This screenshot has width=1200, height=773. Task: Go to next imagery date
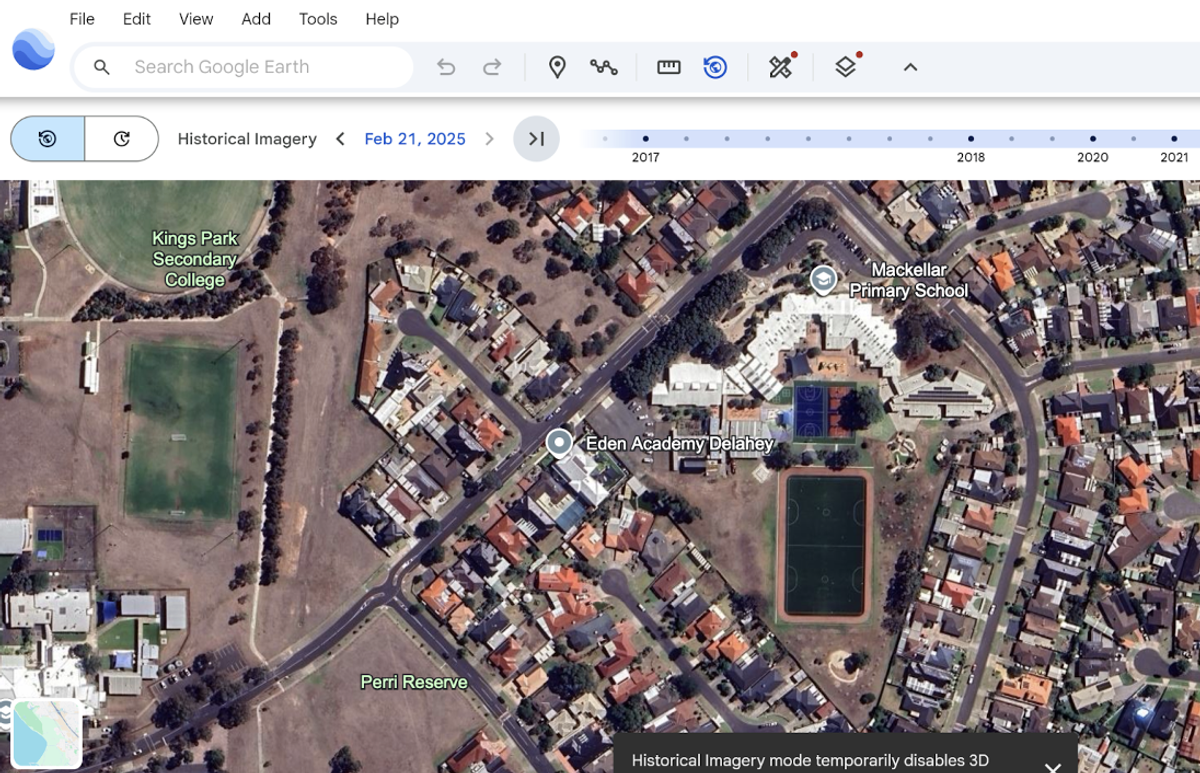pyautogui.click(x=489, y=139)
